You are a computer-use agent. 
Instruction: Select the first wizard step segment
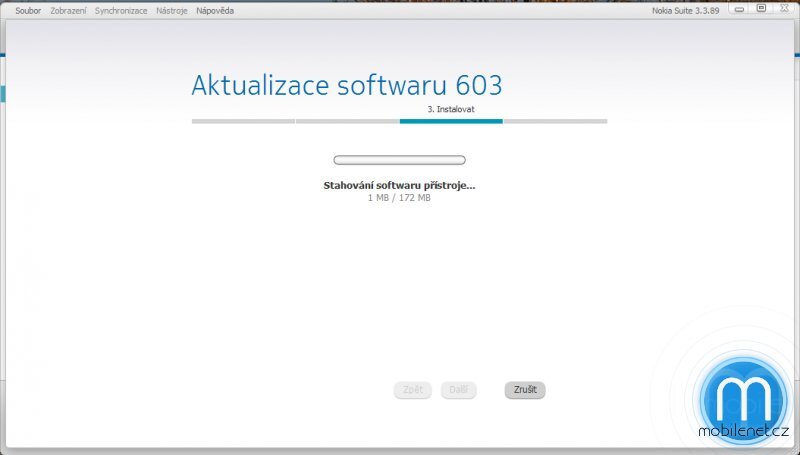coord(243,121)
